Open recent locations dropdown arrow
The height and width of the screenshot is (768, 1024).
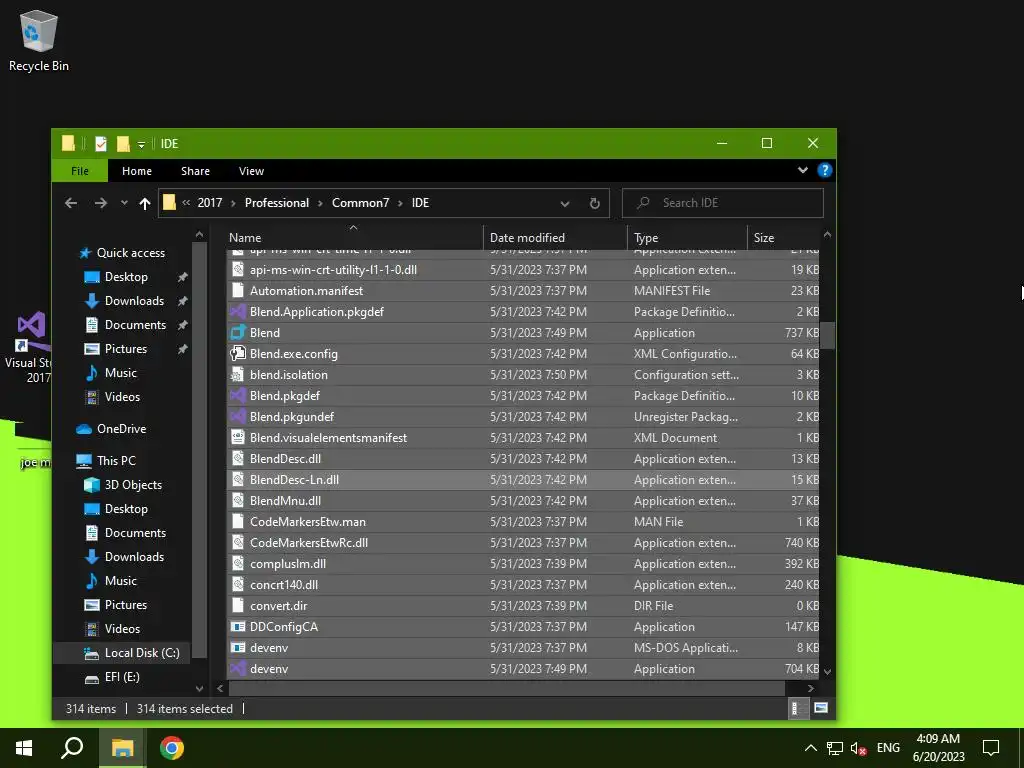coord(124,203)
